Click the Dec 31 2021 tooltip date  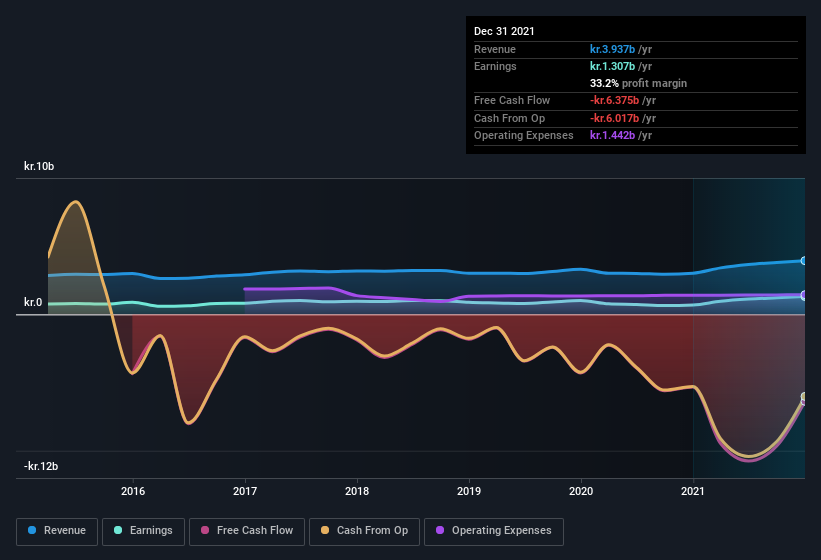(x=504, y=31)
